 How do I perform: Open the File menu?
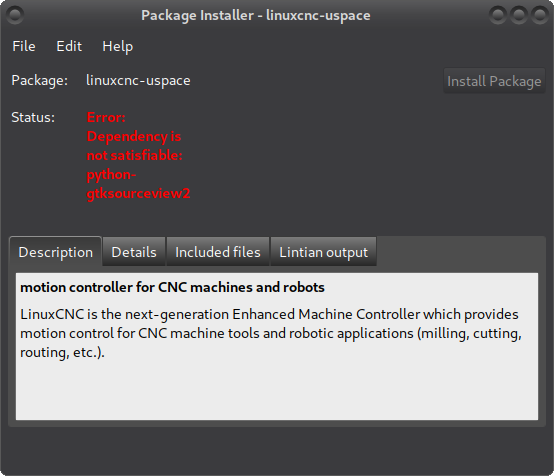click(x=24, y=46)
